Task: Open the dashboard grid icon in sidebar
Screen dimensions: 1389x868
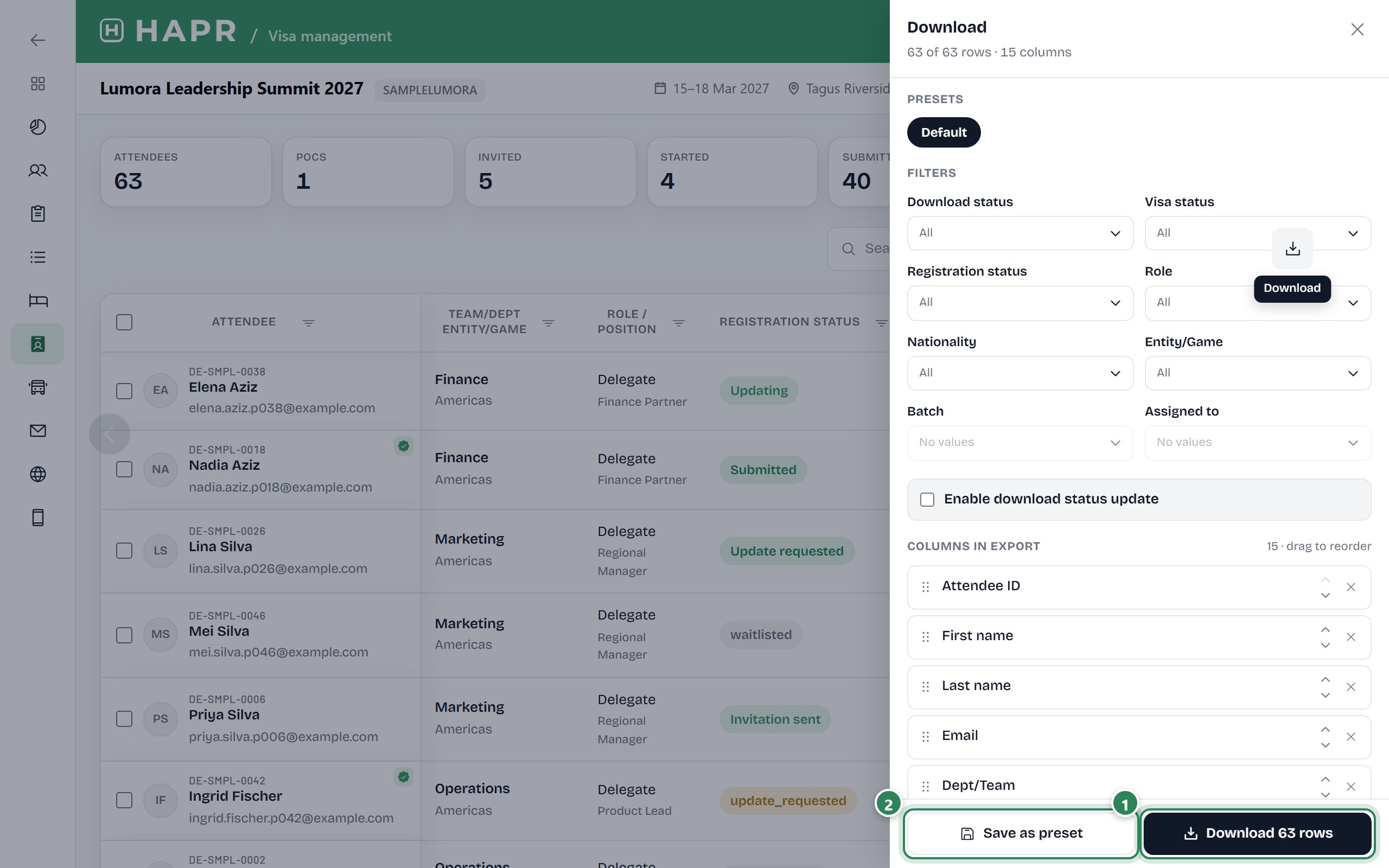Action: tap(38, 84)
